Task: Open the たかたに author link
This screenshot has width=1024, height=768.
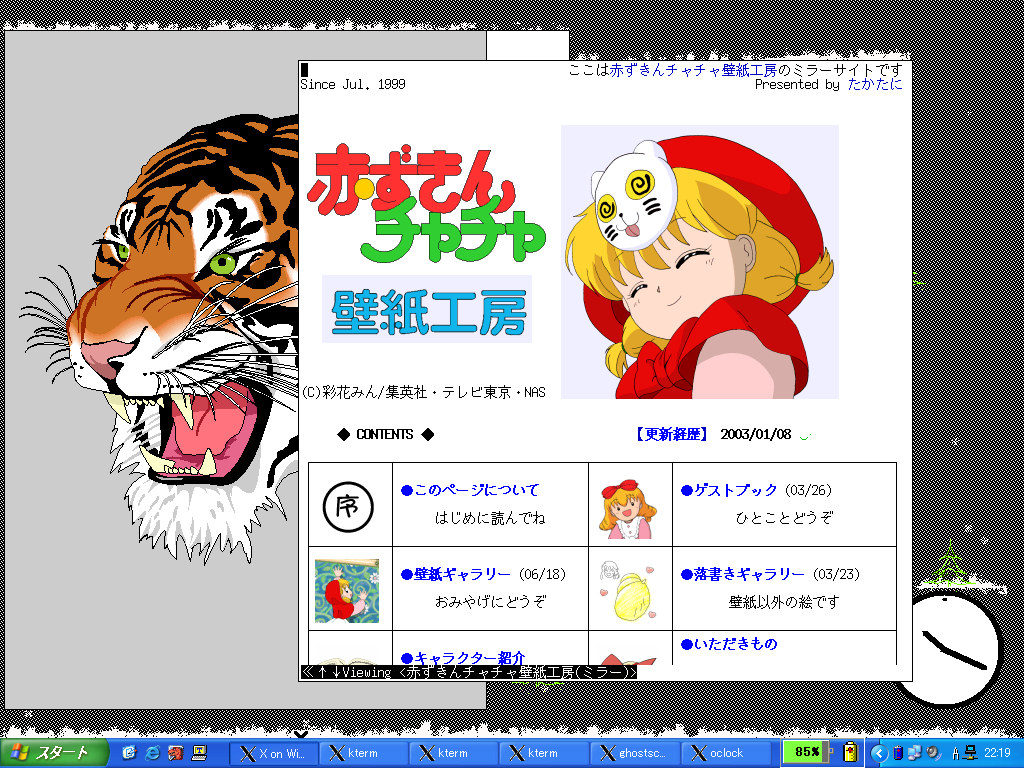Action: pos(875,84)
